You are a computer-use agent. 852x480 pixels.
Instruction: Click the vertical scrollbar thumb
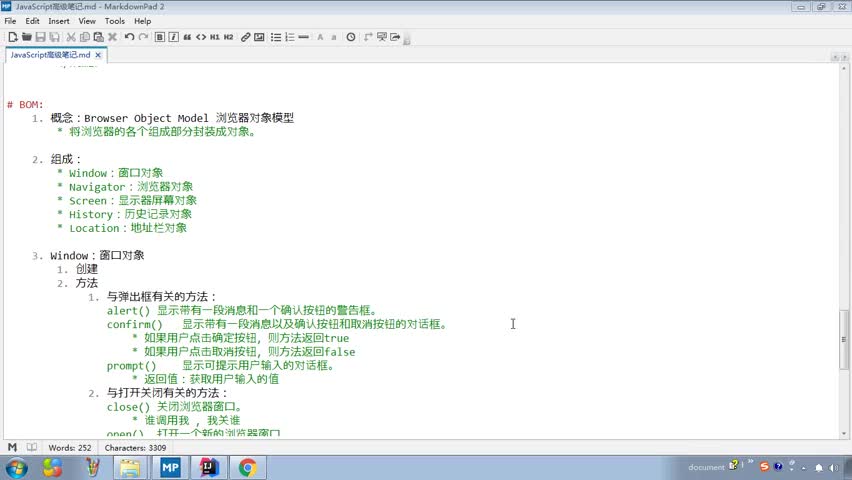[x=843, y=340]
